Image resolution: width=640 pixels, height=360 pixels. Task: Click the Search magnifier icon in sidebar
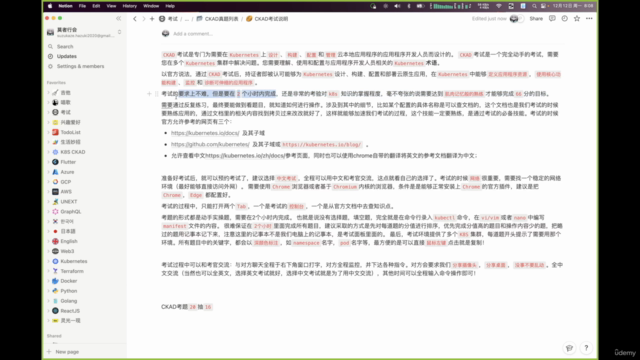51,47
